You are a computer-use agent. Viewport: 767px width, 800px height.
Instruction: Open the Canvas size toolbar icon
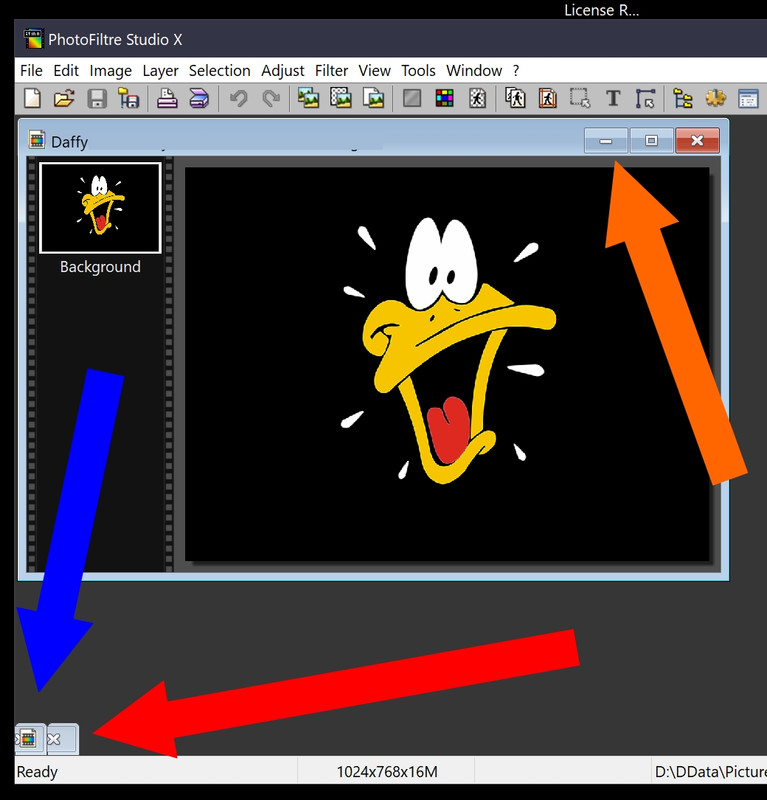(x=341, y=98)
